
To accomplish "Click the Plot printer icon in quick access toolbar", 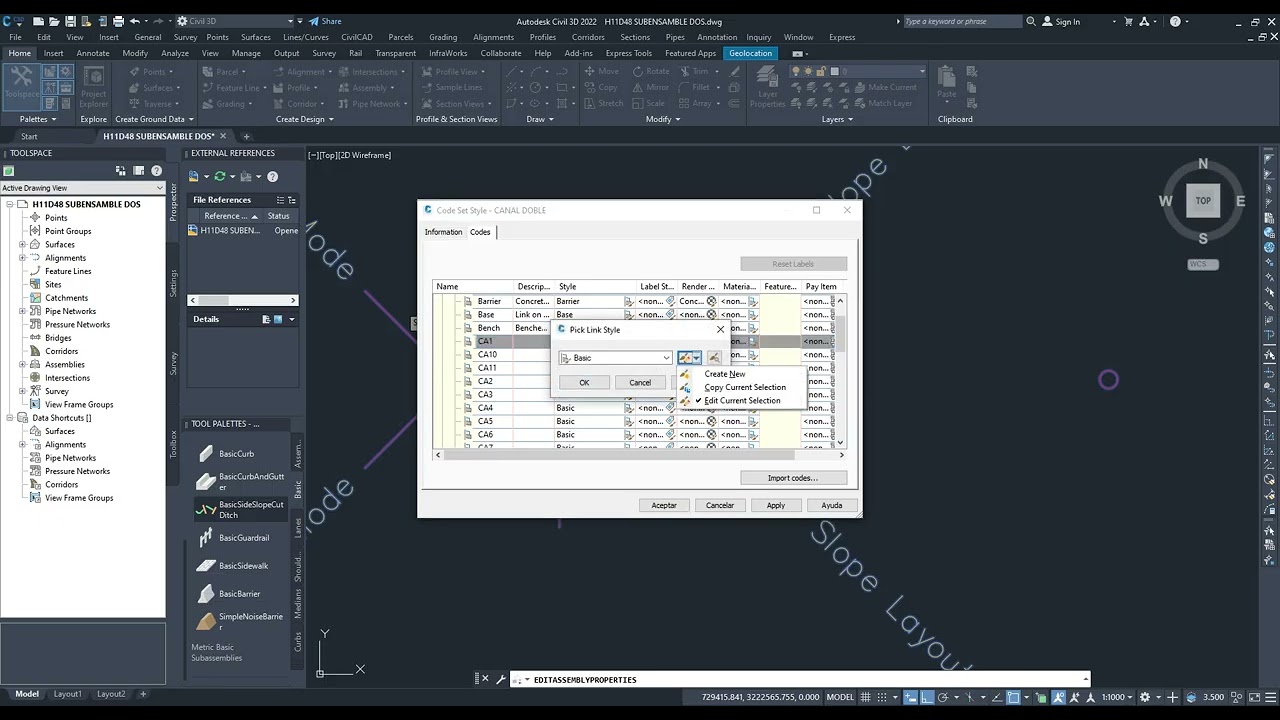I will point(118,21).
